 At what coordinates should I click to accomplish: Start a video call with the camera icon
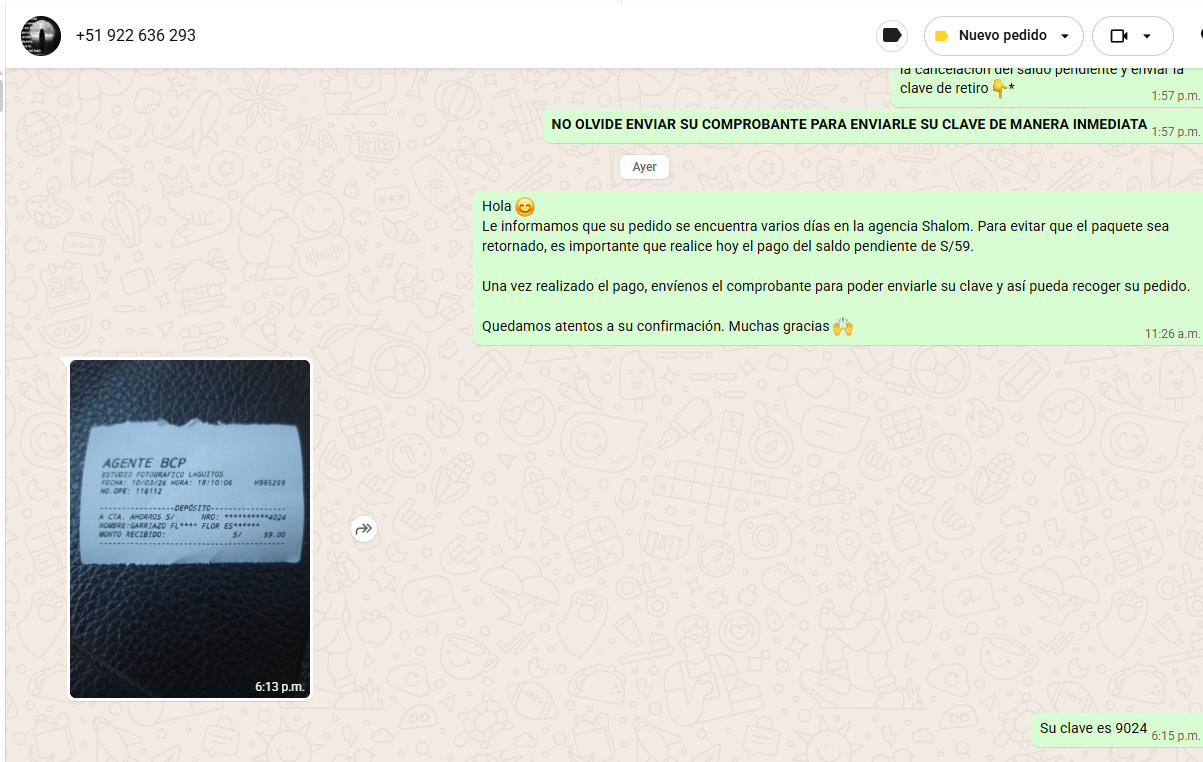1118,36
